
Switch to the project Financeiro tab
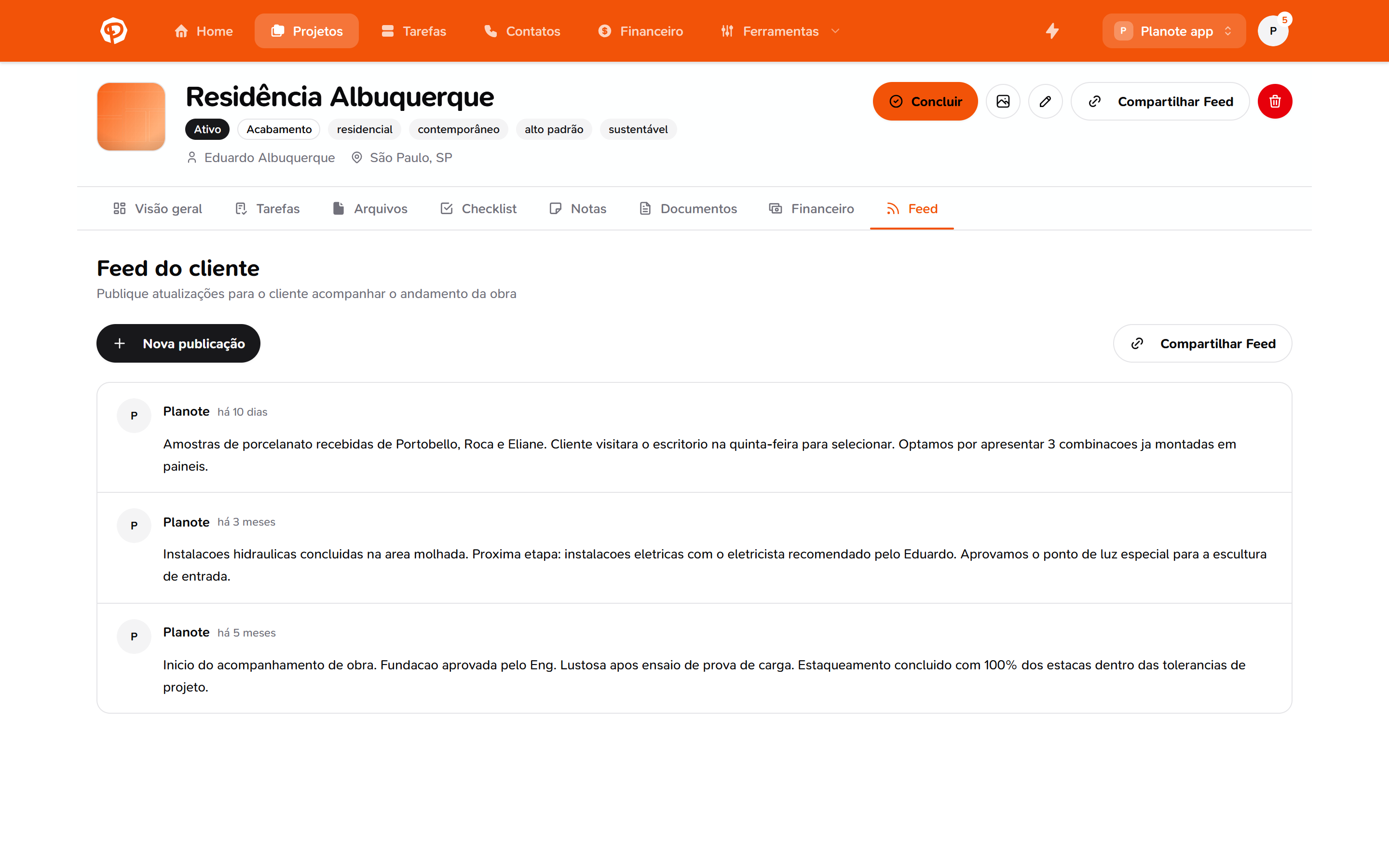pyautogui.click(x=812, y=208)
